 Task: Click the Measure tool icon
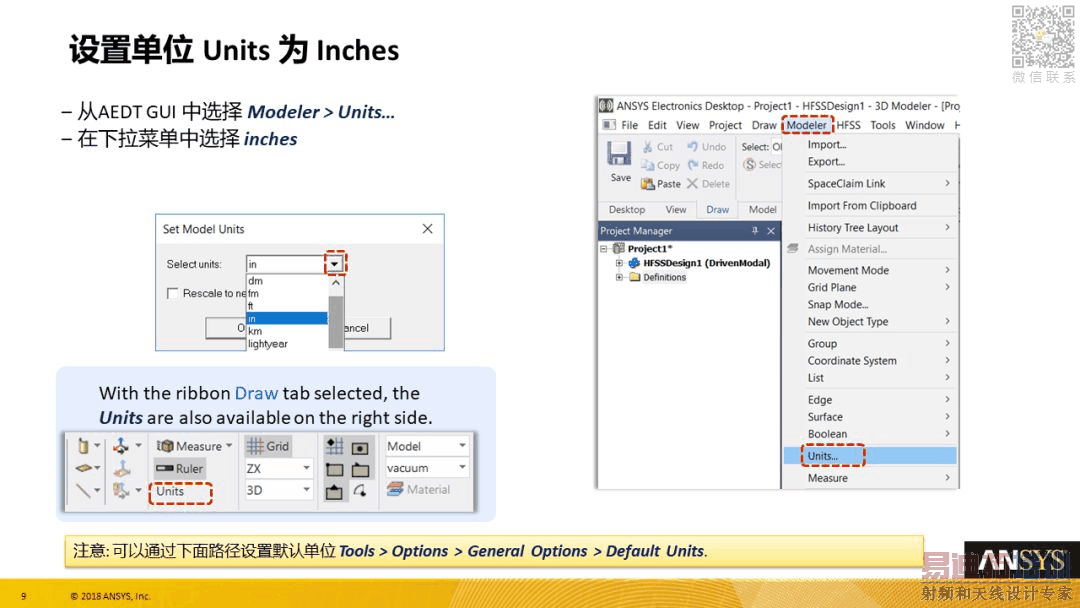coord(165,446)
